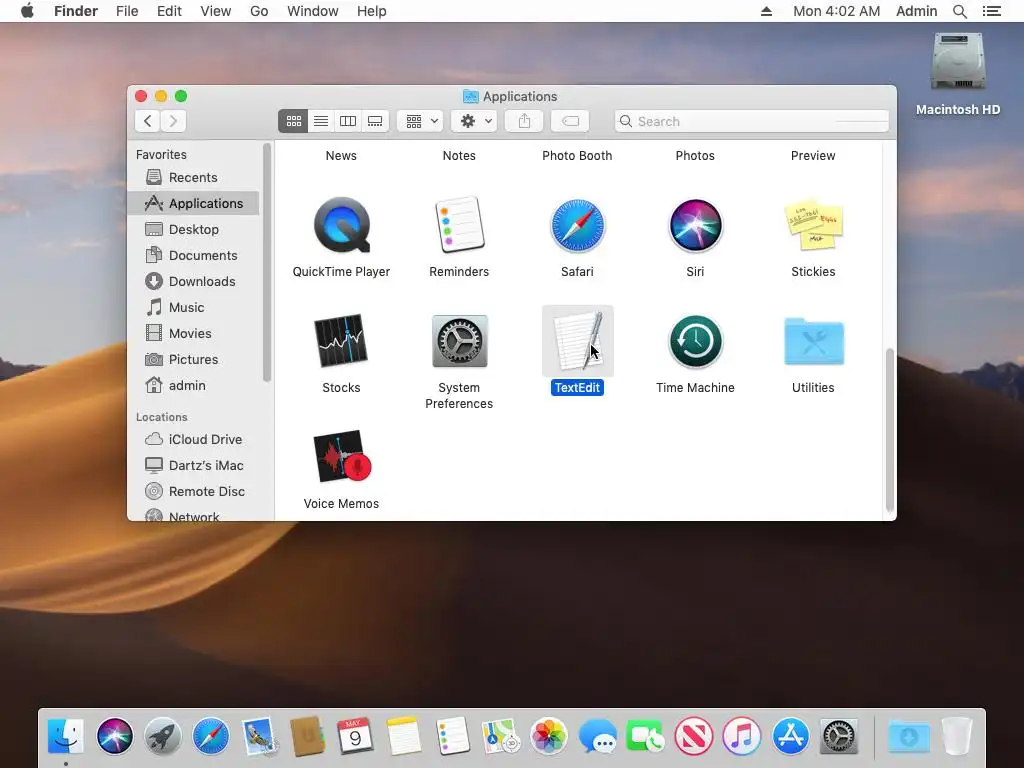Open Notification Center from menu bar
The width and height of the screenshot is (1024, 768).
click(991, 11)
